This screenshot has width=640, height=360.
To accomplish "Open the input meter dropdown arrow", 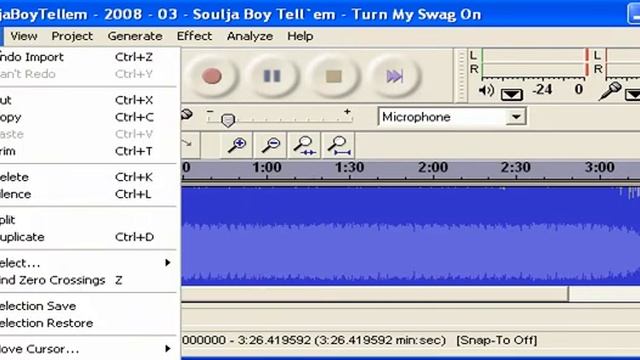I will pyautogui.click(x=633, y=95).
